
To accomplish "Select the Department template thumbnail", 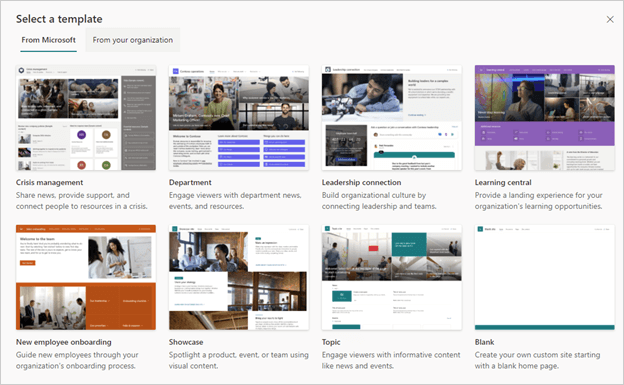I will (x=239, y=118).
